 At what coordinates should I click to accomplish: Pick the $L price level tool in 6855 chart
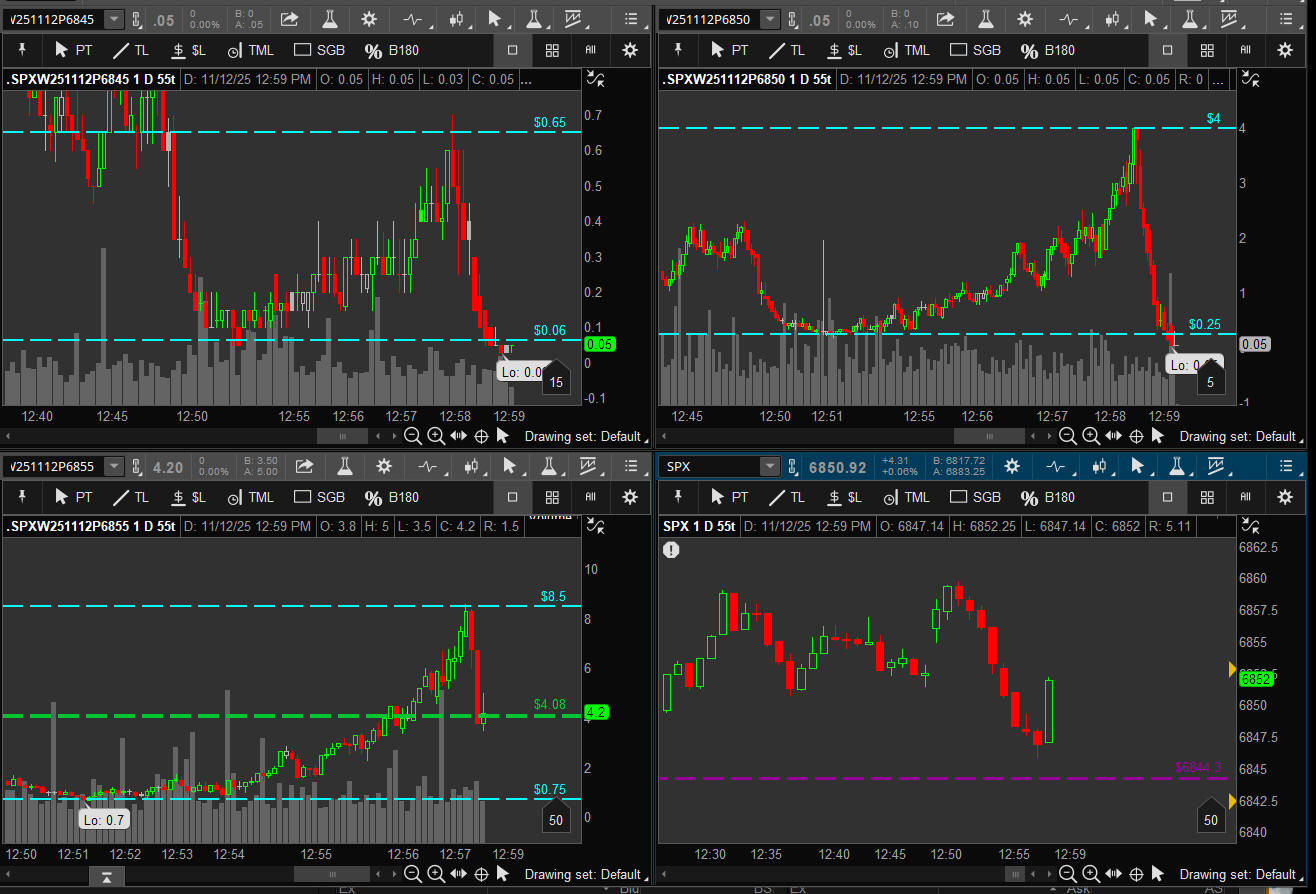click(189, 497)
